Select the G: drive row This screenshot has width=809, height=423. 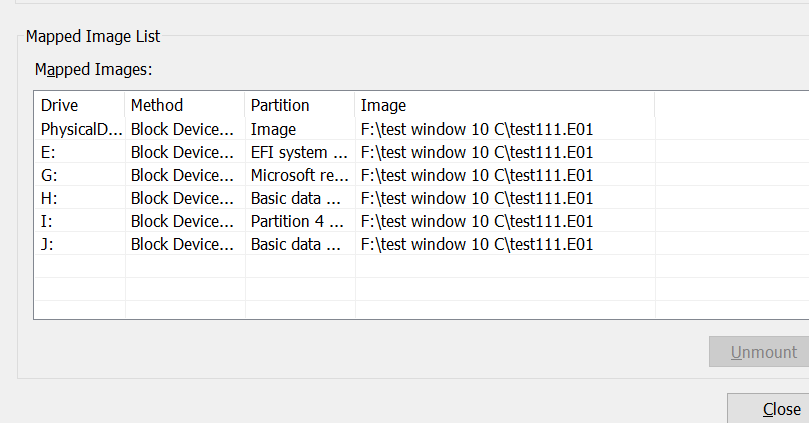50,175
